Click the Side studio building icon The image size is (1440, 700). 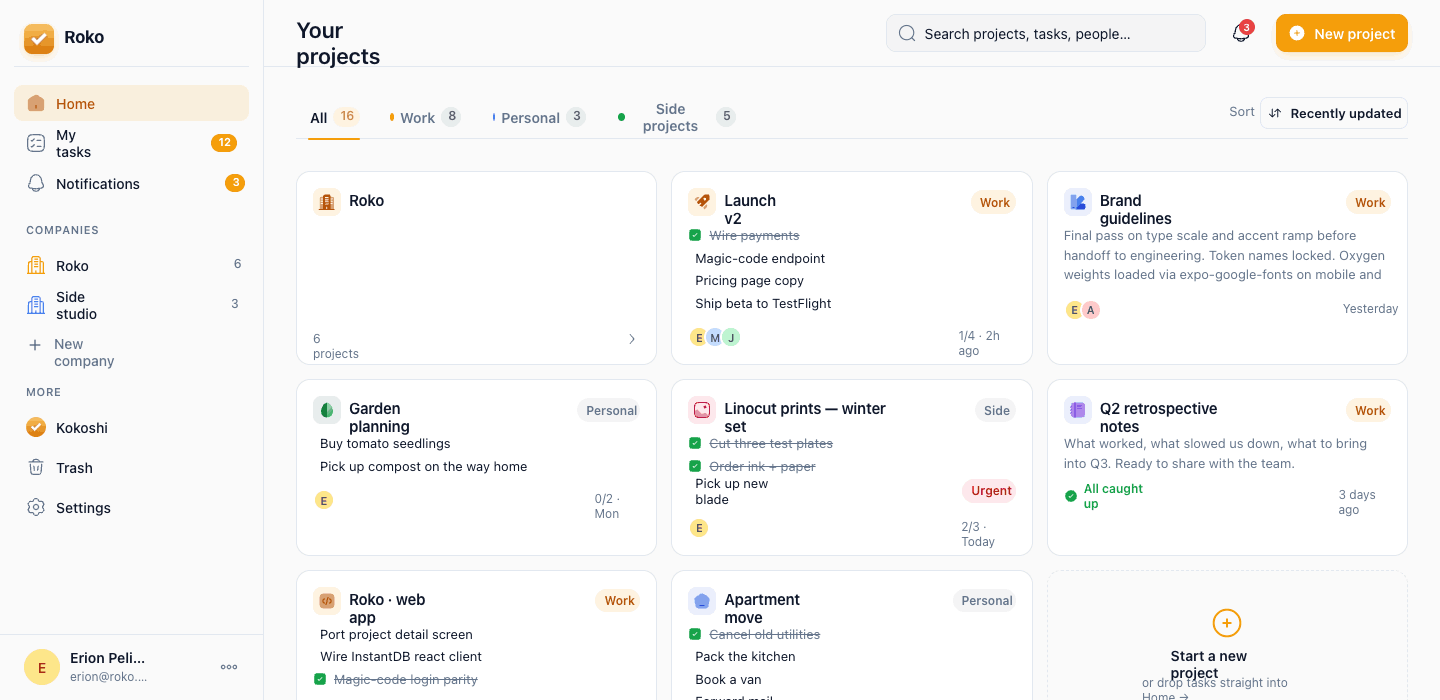click(36, 305)
